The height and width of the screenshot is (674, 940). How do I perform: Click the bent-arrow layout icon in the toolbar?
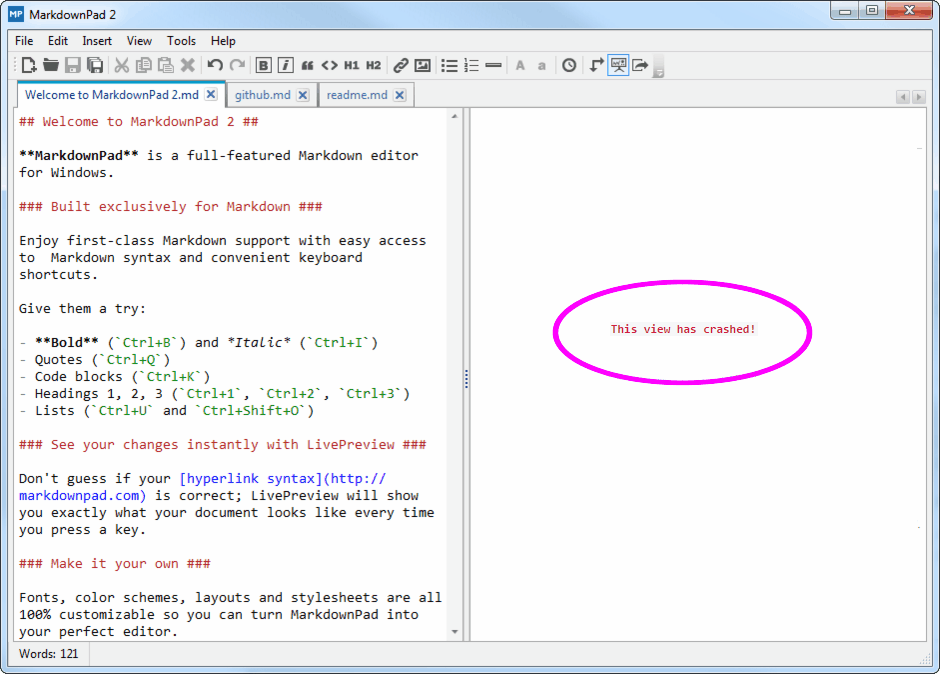[x=596, y=65]
